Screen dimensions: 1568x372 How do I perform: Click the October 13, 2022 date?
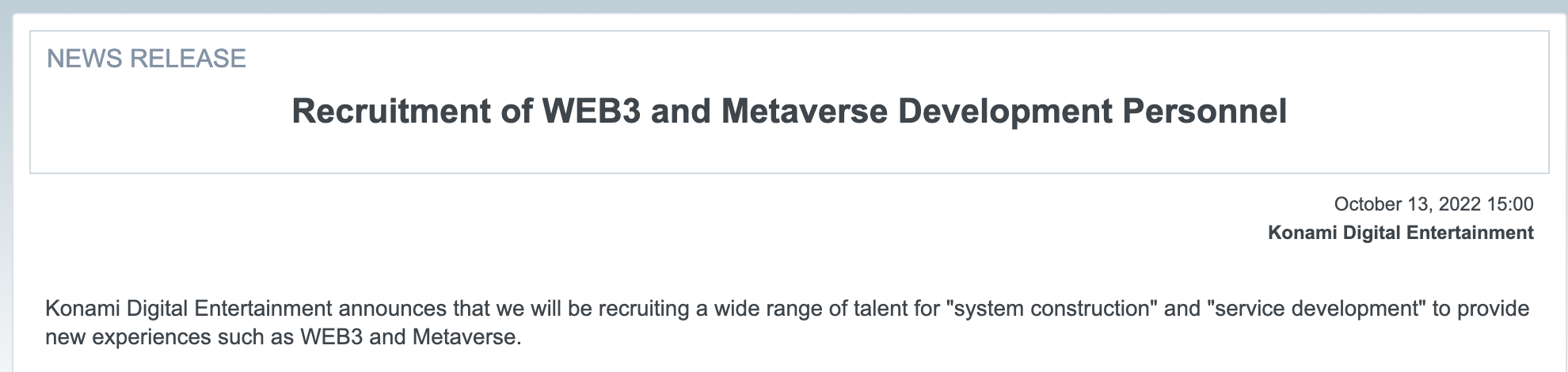click(x=1407, y=204)
